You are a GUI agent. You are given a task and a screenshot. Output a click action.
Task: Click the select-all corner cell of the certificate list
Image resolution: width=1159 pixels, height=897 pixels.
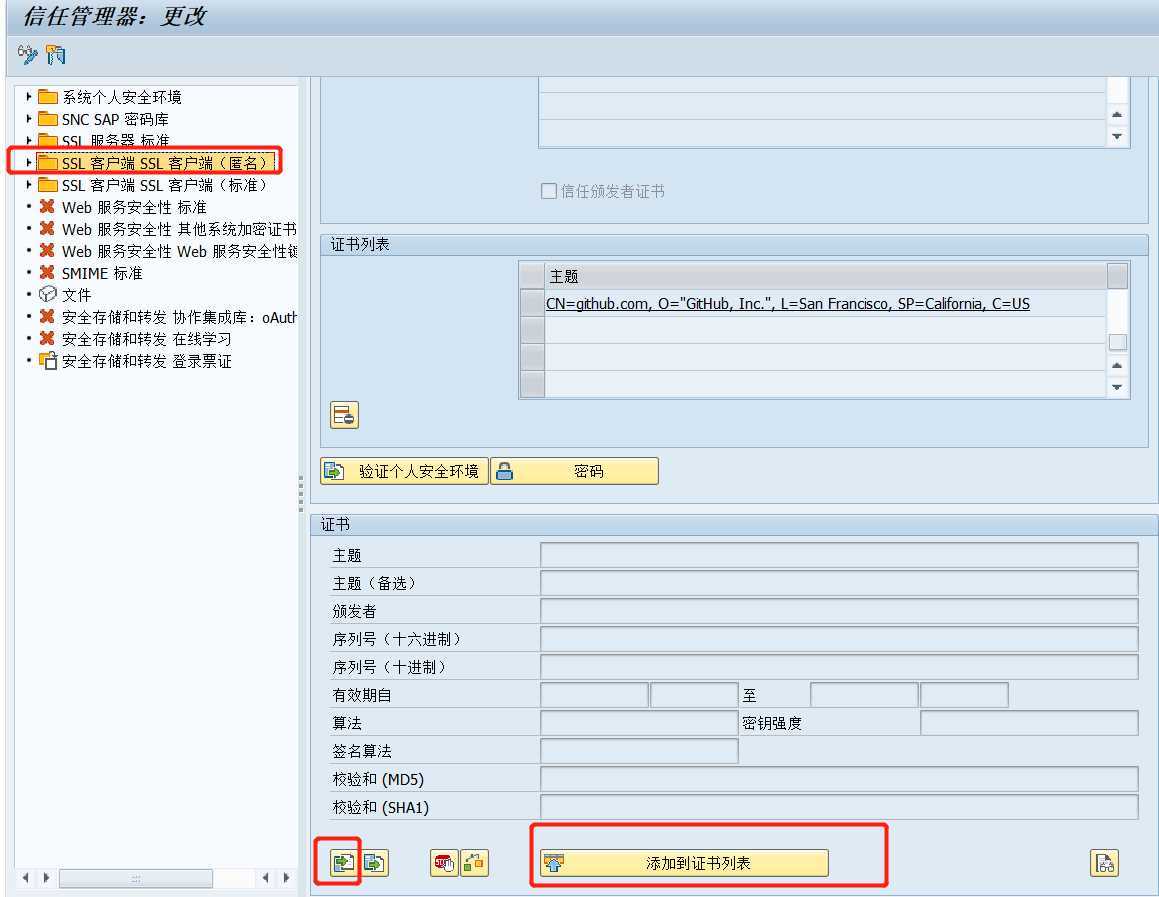click(x=532, y=276)
